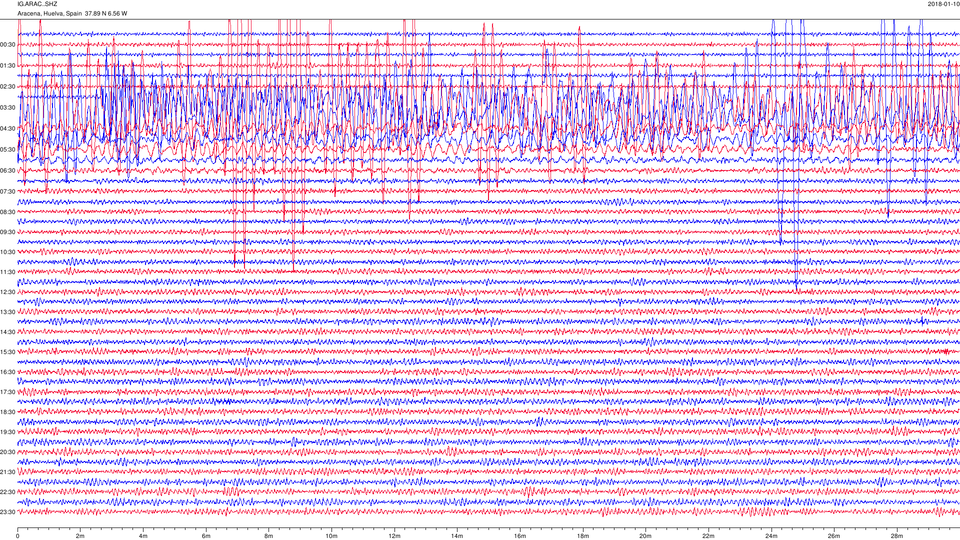Viewport: 960px width, 540px height.
Task: Pick the 14:30 time row label
Action: pos(7,332)
